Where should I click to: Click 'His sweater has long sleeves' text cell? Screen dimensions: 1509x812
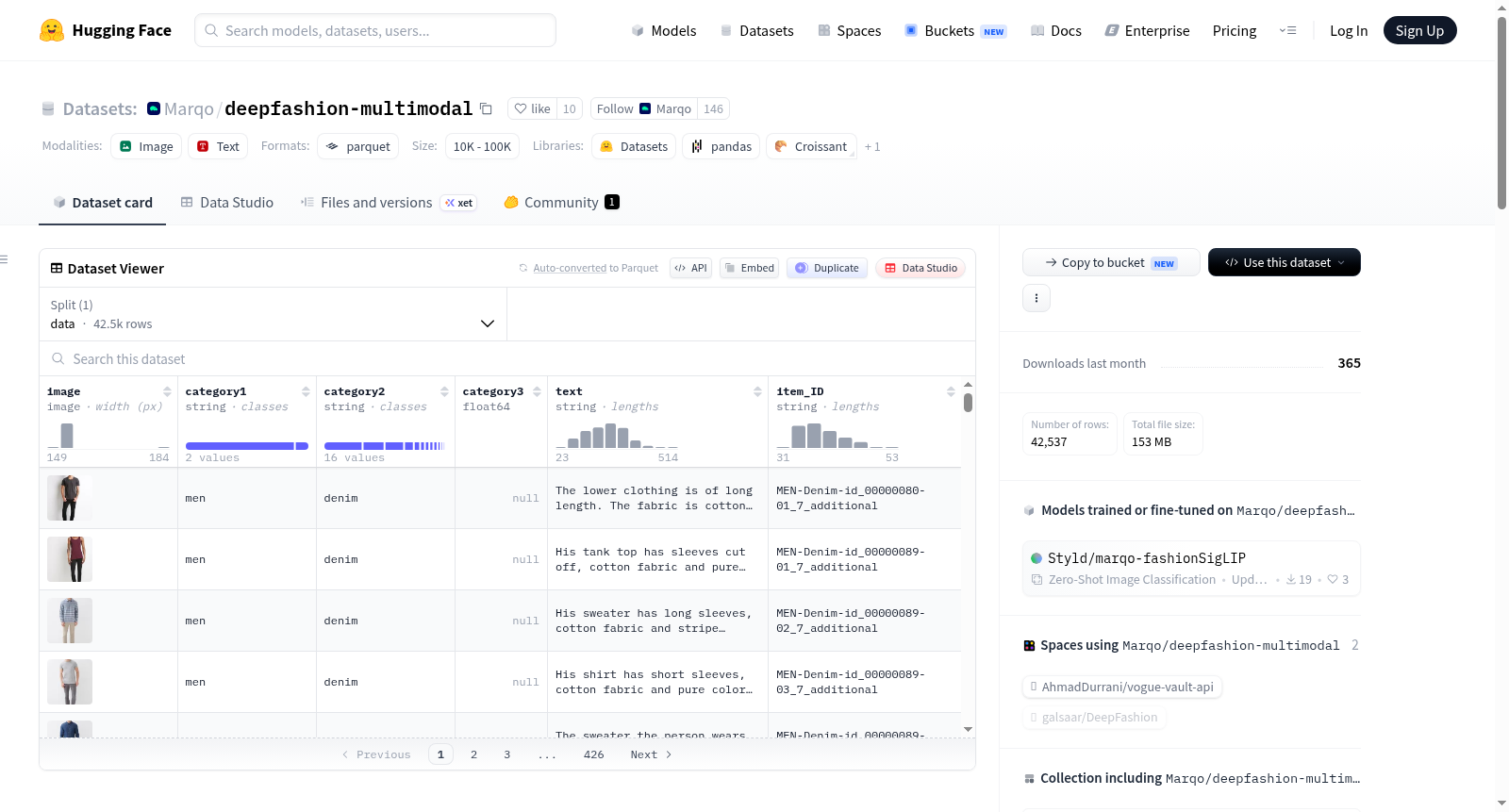tap(657, 621)
